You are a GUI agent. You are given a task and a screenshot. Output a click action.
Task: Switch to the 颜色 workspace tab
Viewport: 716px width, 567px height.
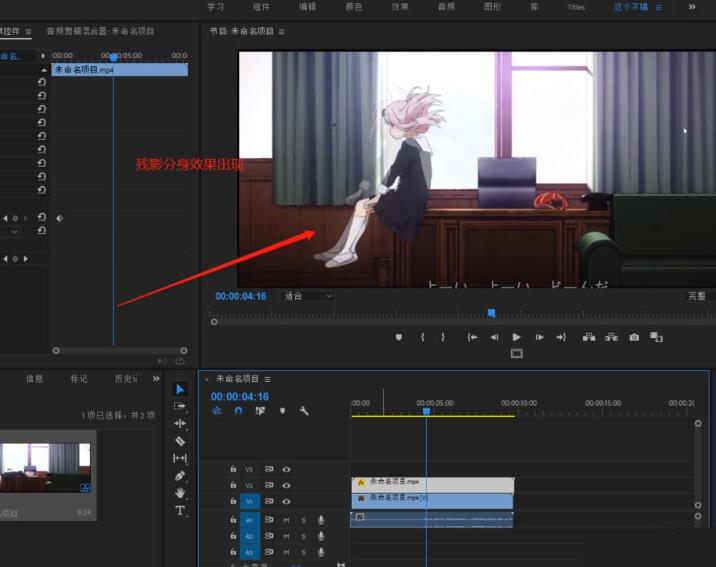point(353,7)
